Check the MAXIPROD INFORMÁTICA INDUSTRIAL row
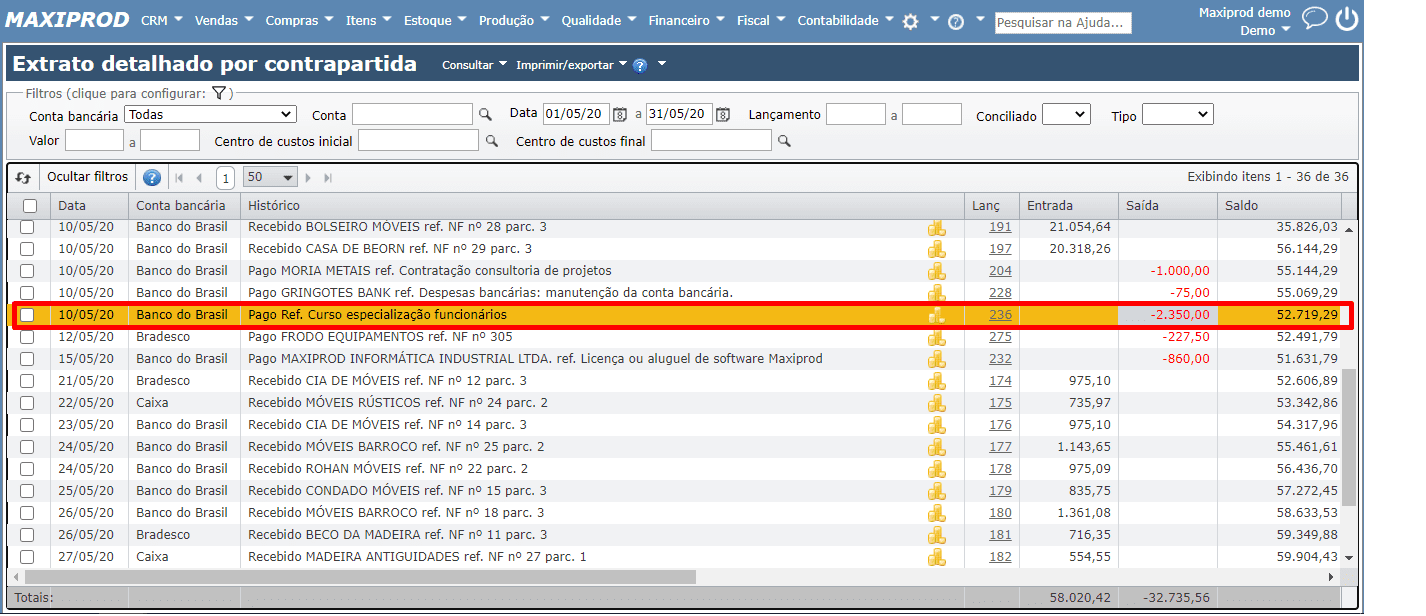Viewport: 1426px width, 616px height. 27,359
